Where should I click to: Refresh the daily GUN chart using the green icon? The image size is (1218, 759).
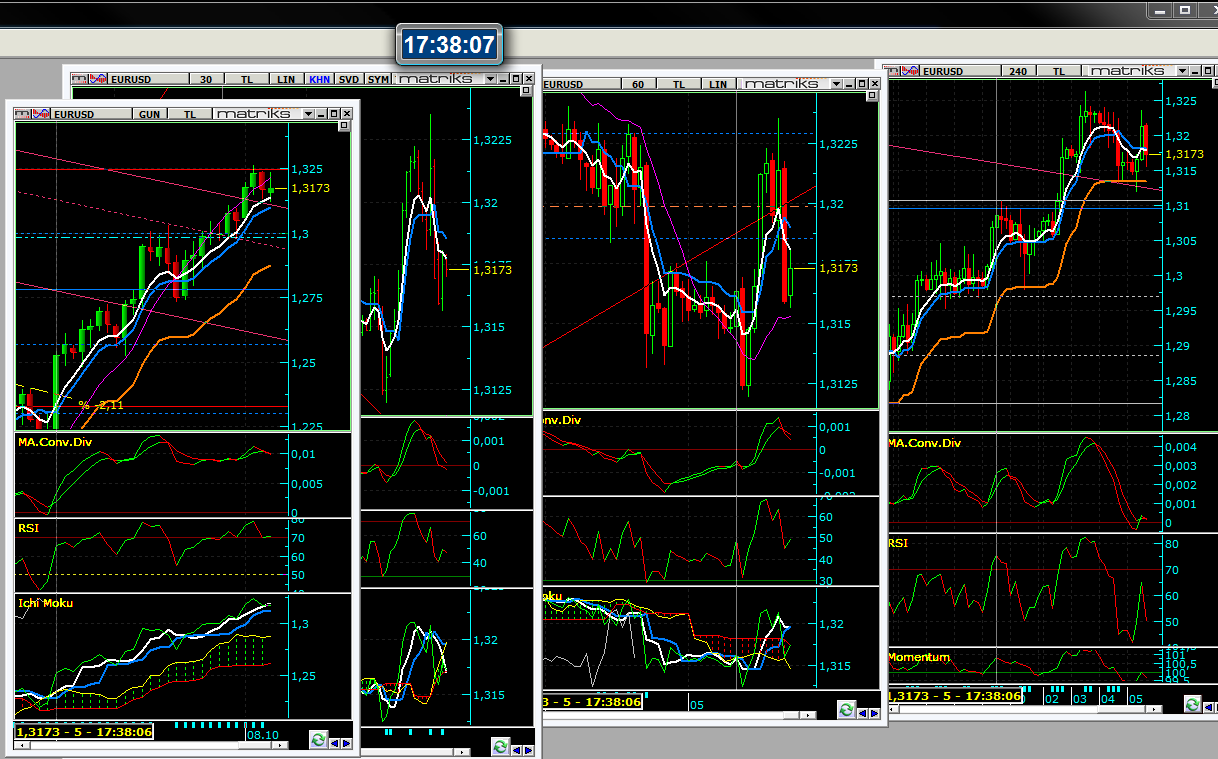tap(318, 740)
